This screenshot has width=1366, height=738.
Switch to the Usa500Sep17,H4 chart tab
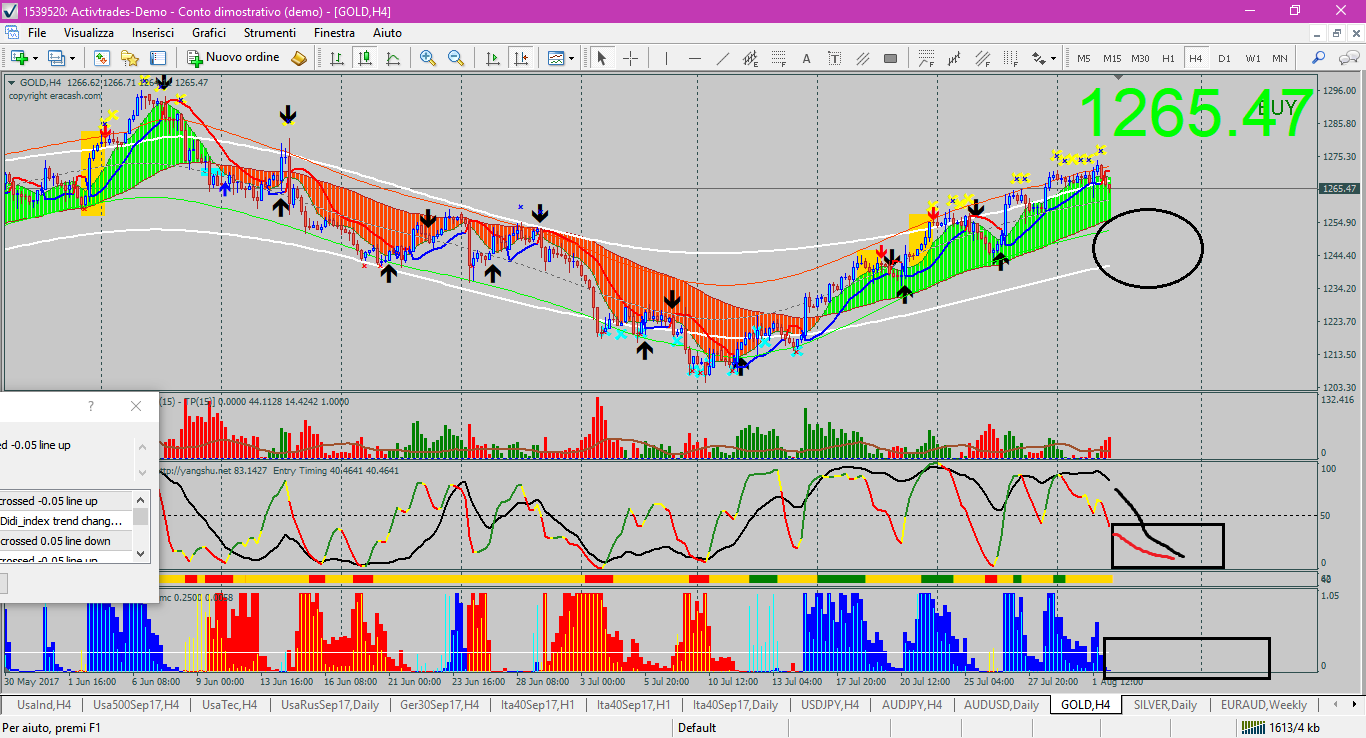pos(136,705)
